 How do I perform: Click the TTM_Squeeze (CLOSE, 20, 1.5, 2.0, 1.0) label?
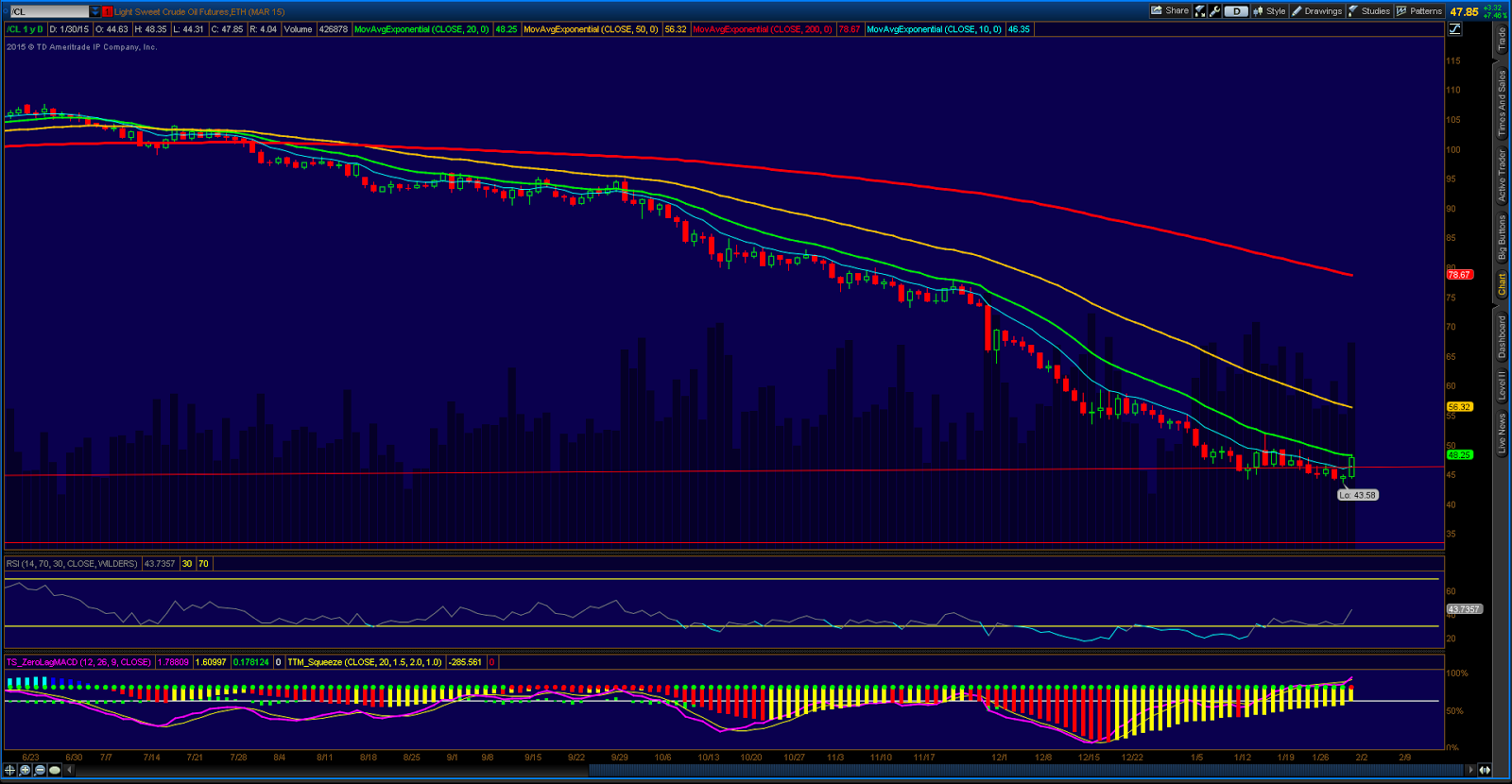point(365,662)
